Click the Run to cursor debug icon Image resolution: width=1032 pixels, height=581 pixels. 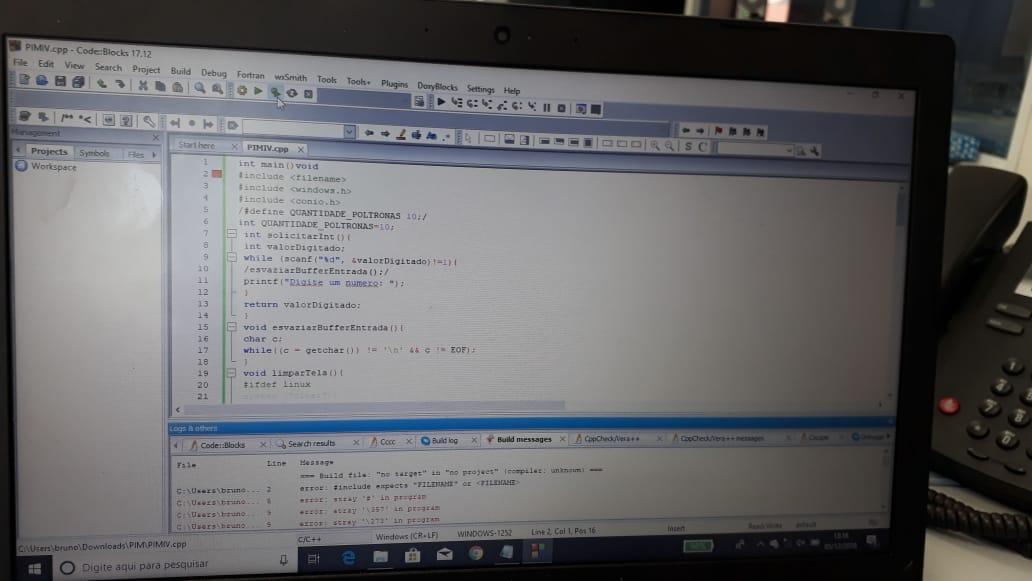pyautogui.click(x=456, y=103)
